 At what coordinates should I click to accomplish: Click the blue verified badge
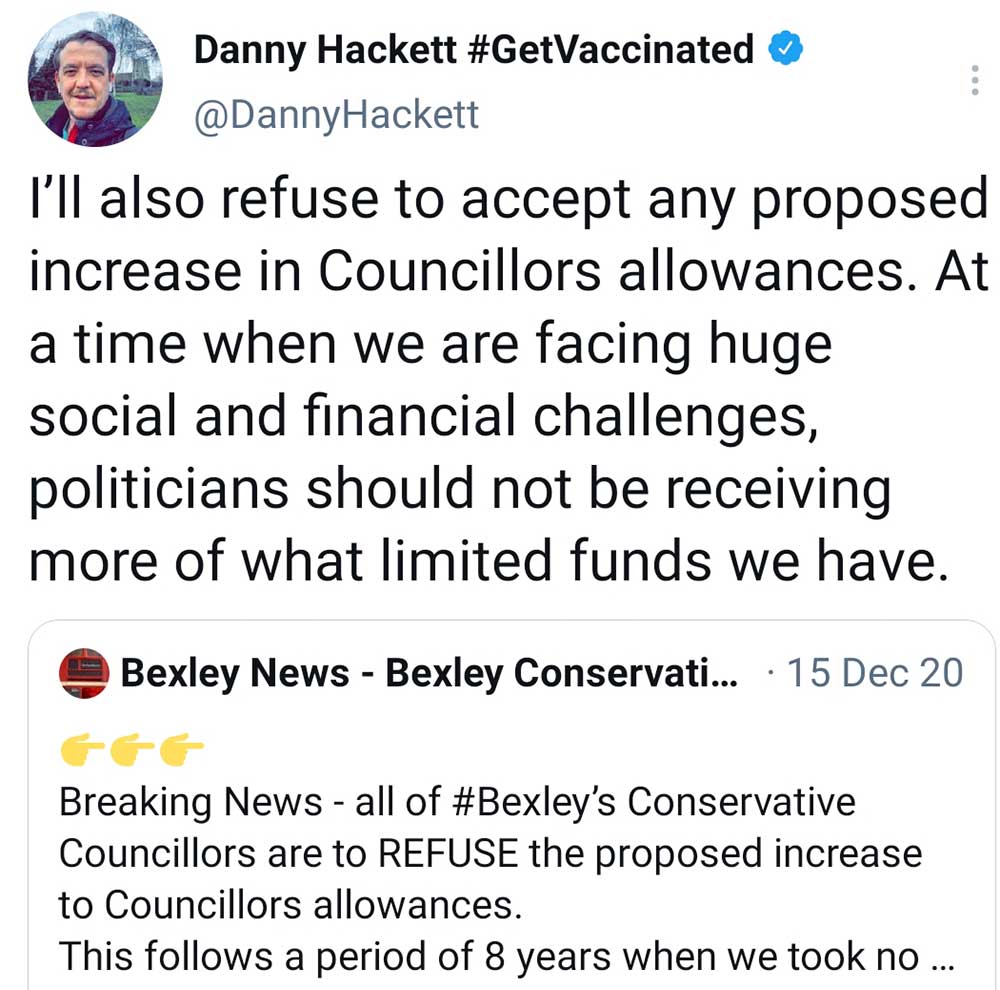click(783, 47)
